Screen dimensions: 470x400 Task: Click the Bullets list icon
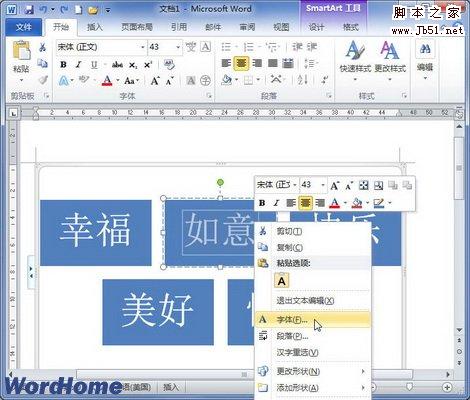click(x=226, y=47)
